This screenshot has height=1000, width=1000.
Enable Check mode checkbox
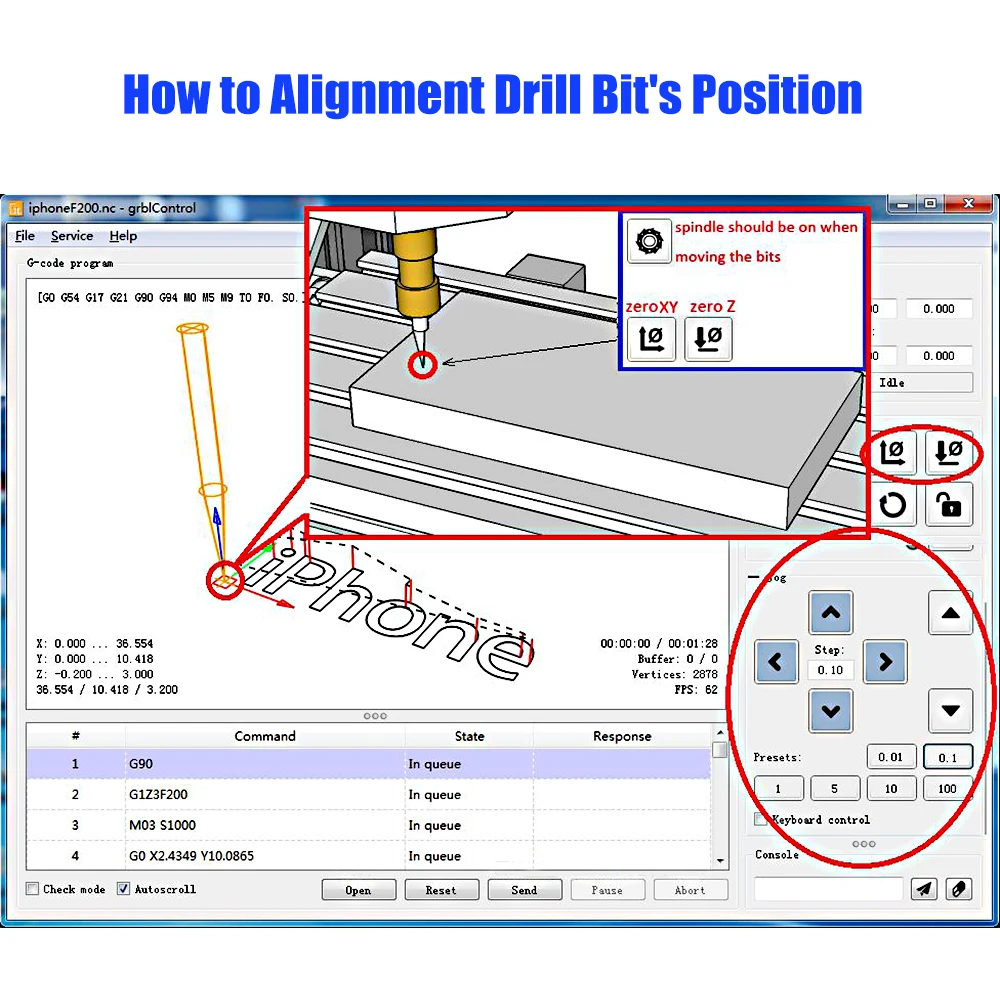point(33,888)
